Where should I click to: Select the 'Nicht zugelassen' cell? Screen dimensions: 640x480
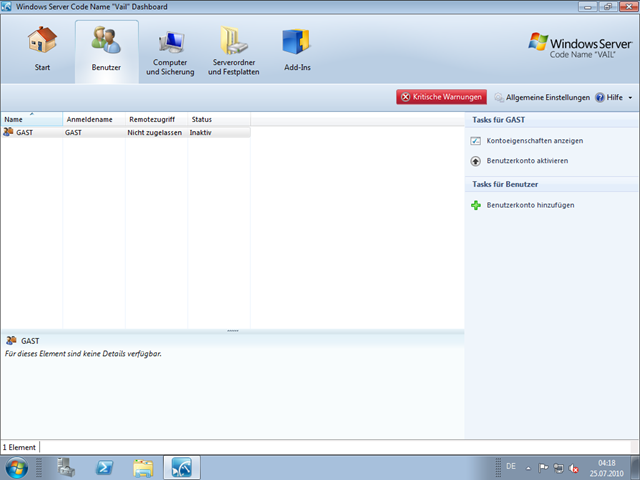(x=154, y=133)
